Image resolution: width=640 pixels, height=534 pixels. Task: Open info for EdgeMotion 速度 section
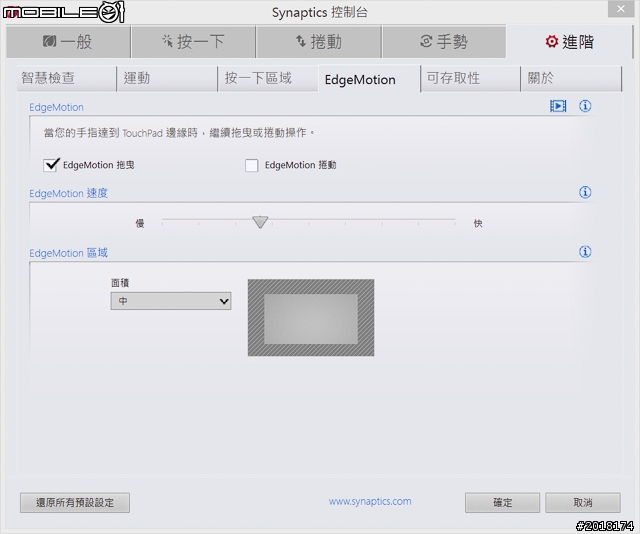585,192
